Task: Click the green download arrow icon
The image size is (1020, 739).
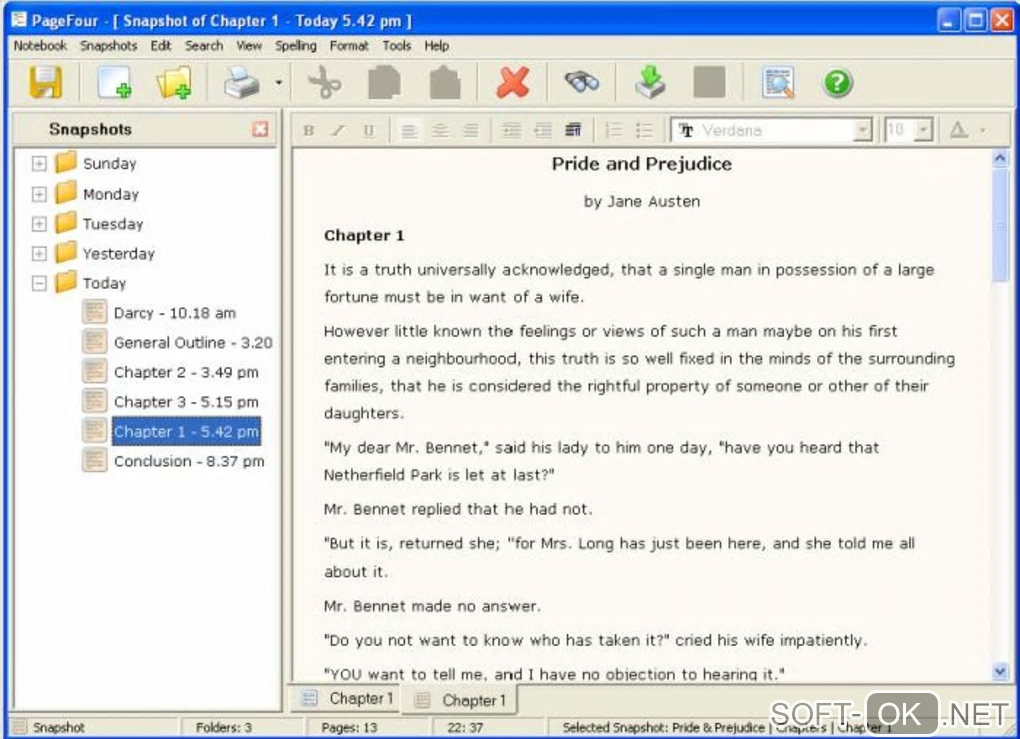Action: 650,83
